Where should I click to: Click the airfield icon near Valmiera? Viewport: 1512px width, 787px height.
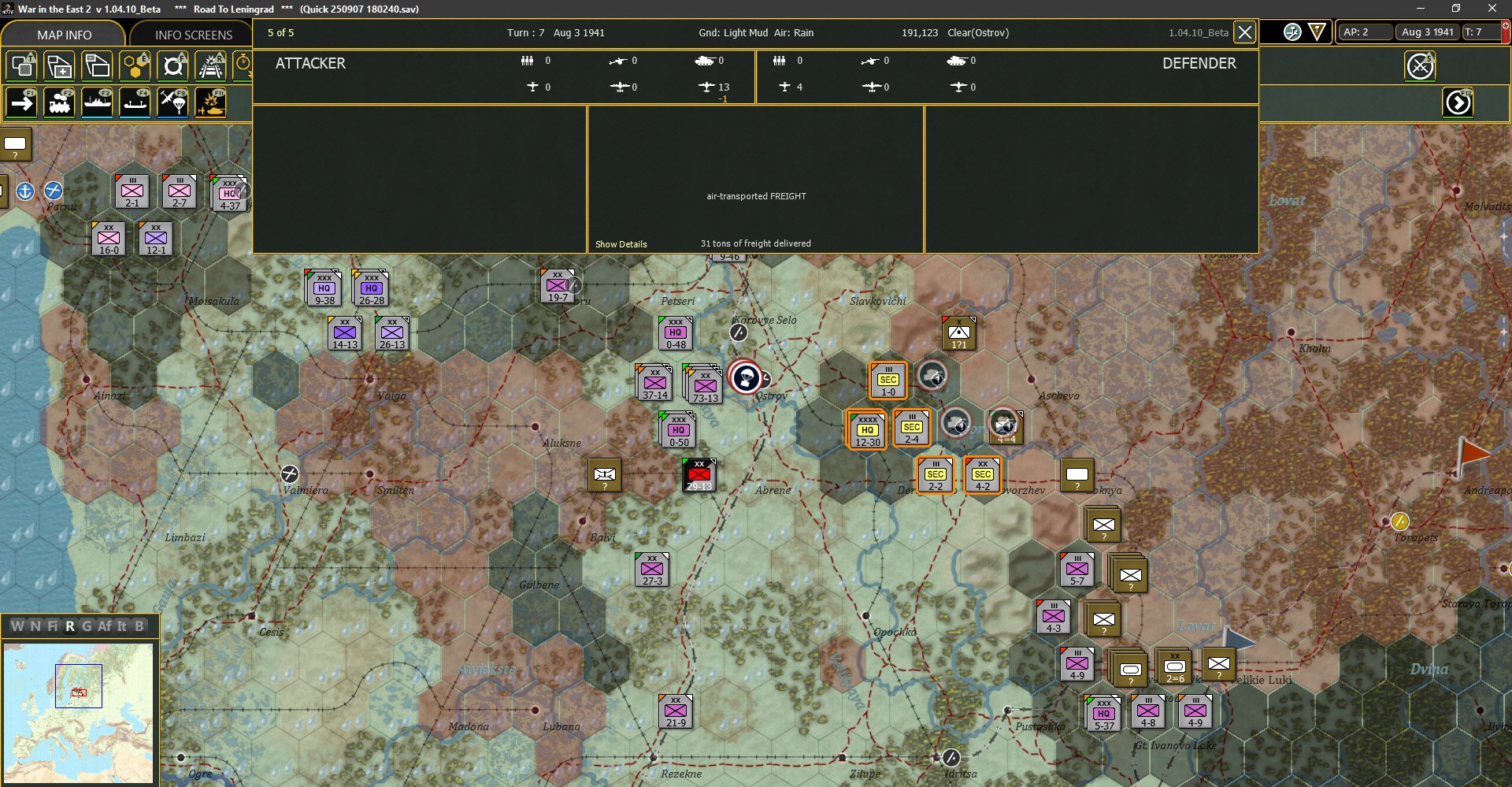290,474
